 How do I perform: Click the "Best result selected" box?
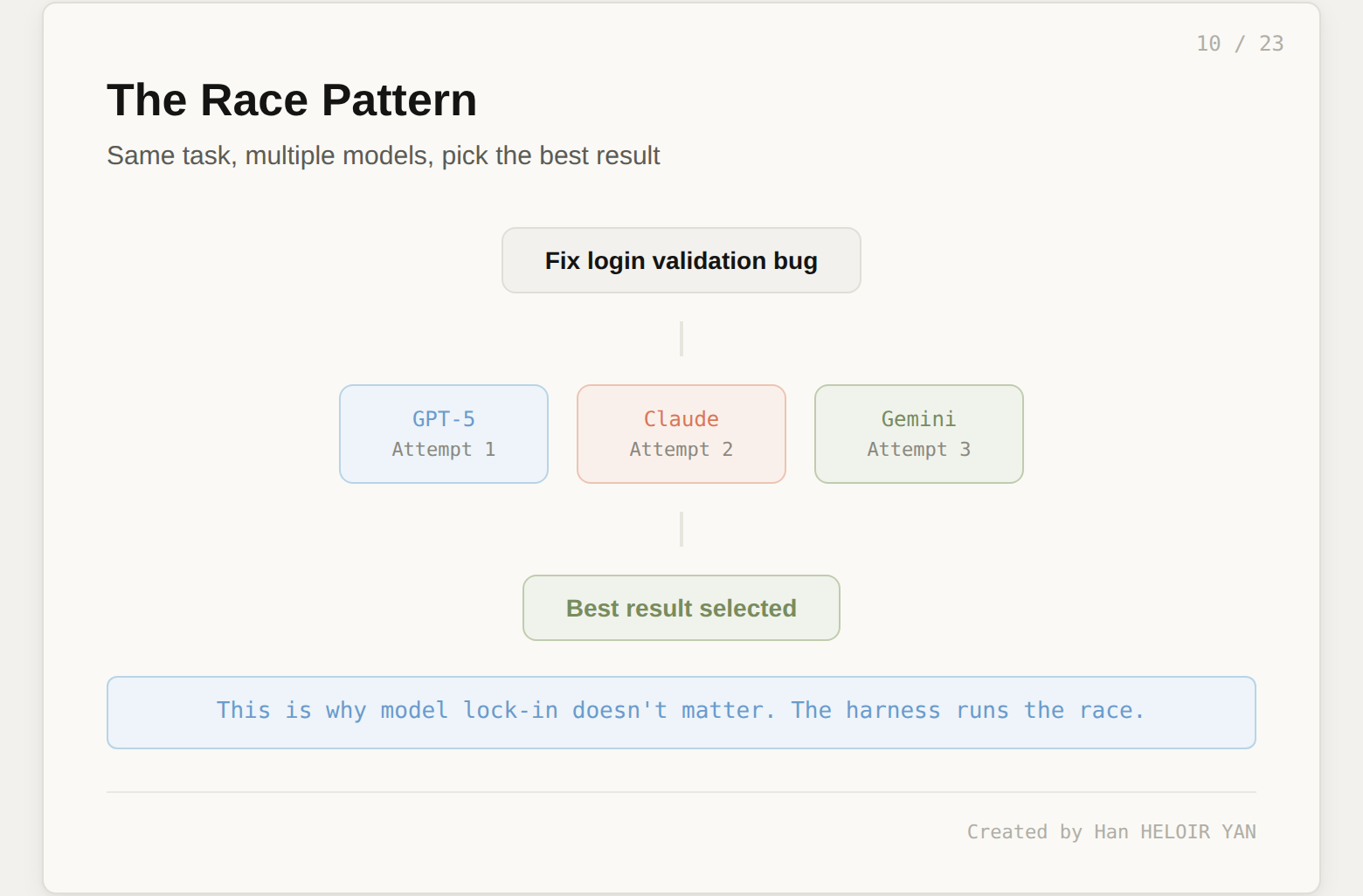pos(681,608)
